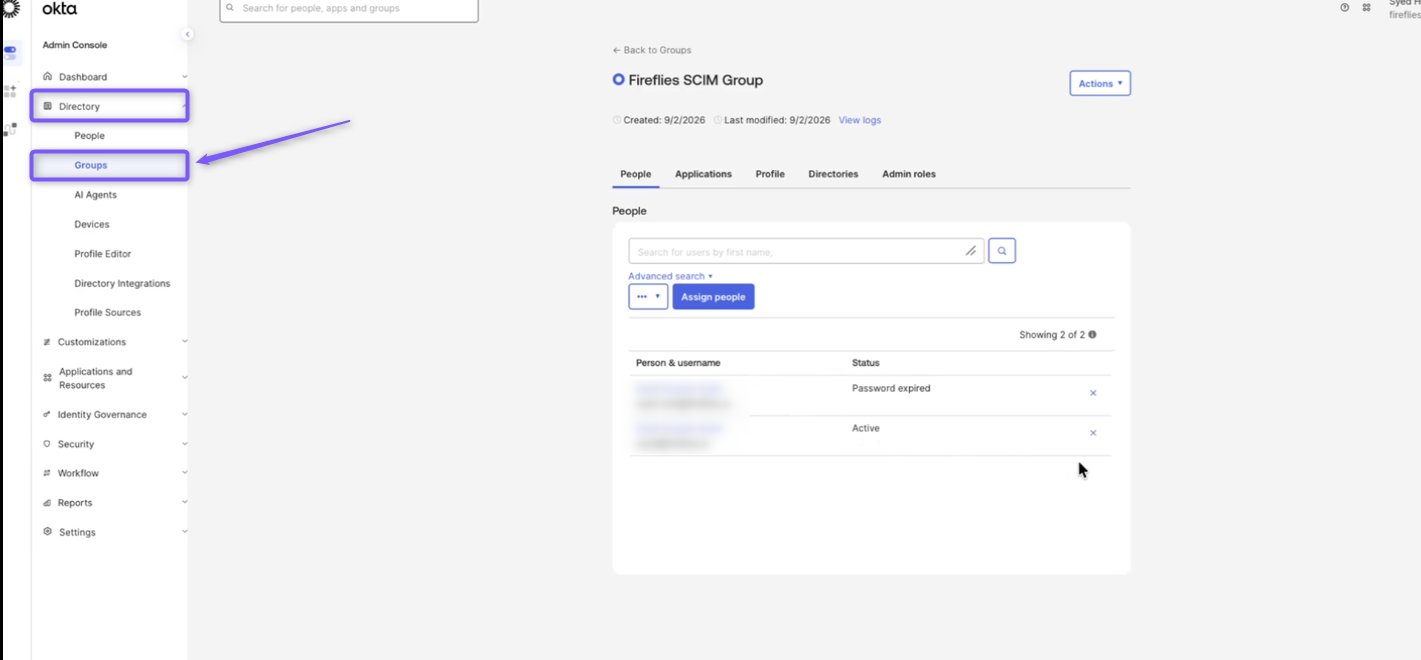This screenshot has height=660, width=1421.
Task: Expand the Dashboard menu chevron
Action: [184, 77]
